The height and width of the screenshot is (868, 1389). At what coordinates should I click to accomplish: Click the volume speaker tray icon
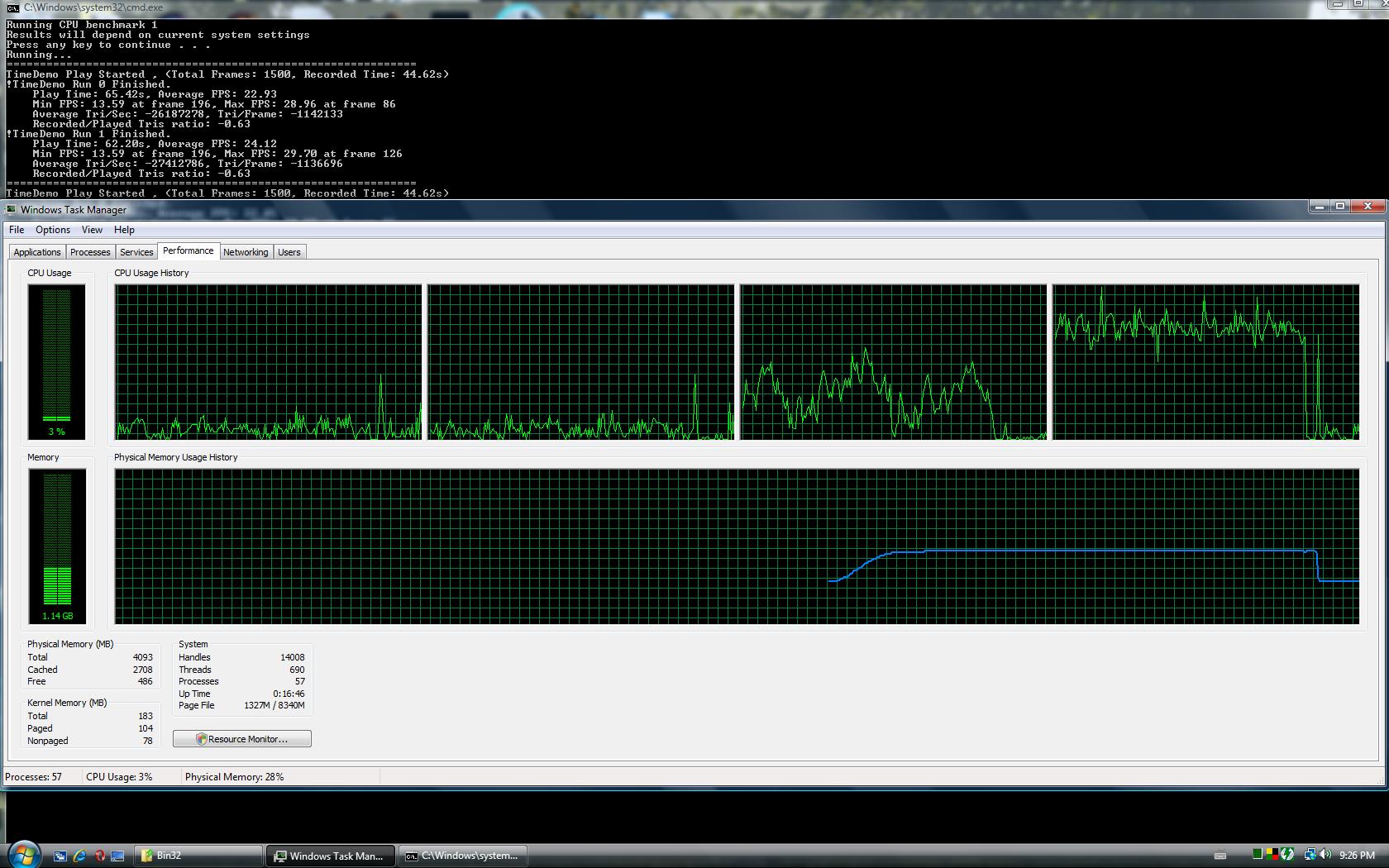coord(1325,855)
